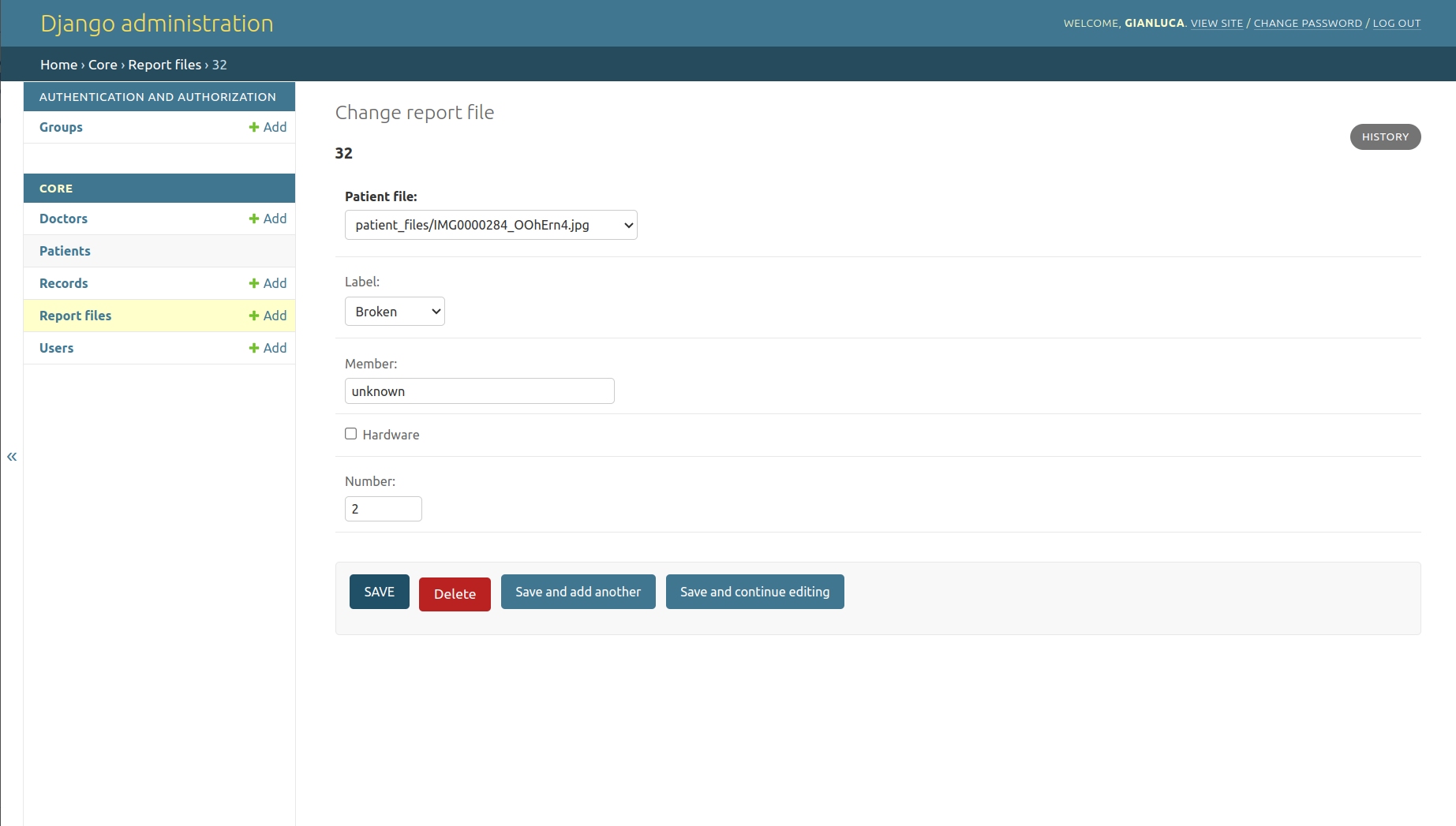Click the VIEW SITE link
This screenshot has height=826, width=1456.
tap(1217, 24)
